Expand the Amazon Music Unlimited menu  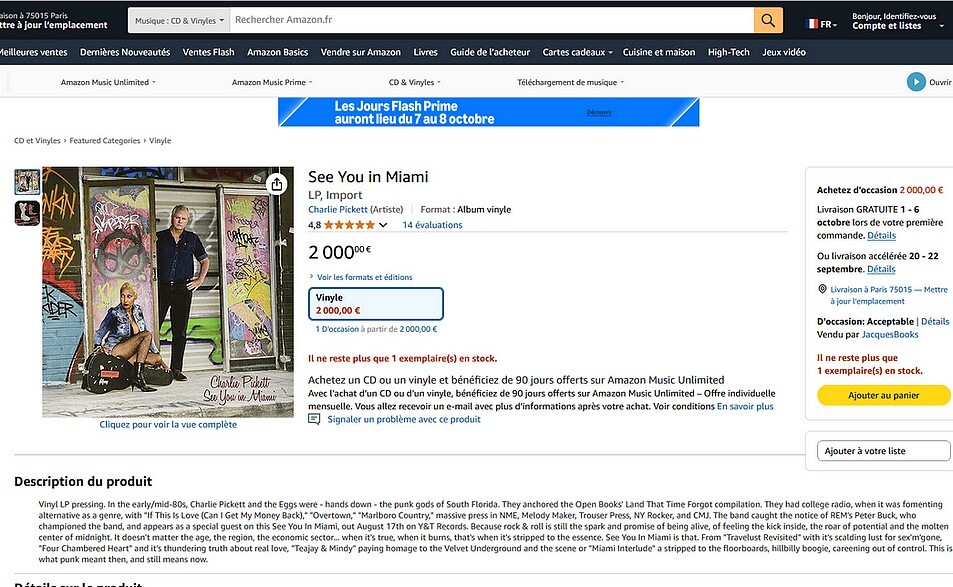click(x=108, y=82)
